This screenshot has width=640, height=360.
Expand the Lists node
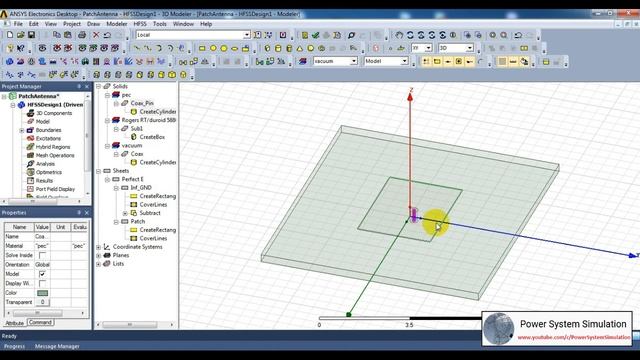tap(98, 264)
